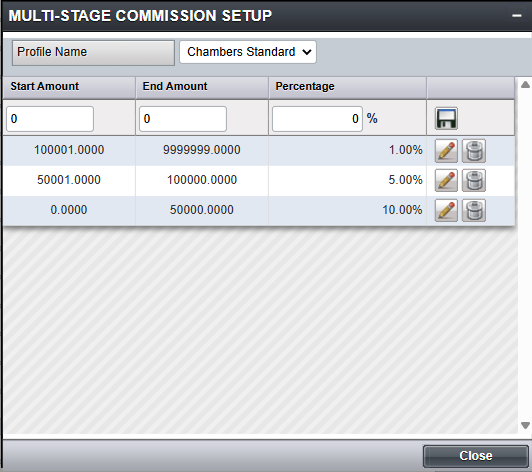532x472 pixels.
Task: Focus the Percentage input field
Action: [x=317, y=119]
